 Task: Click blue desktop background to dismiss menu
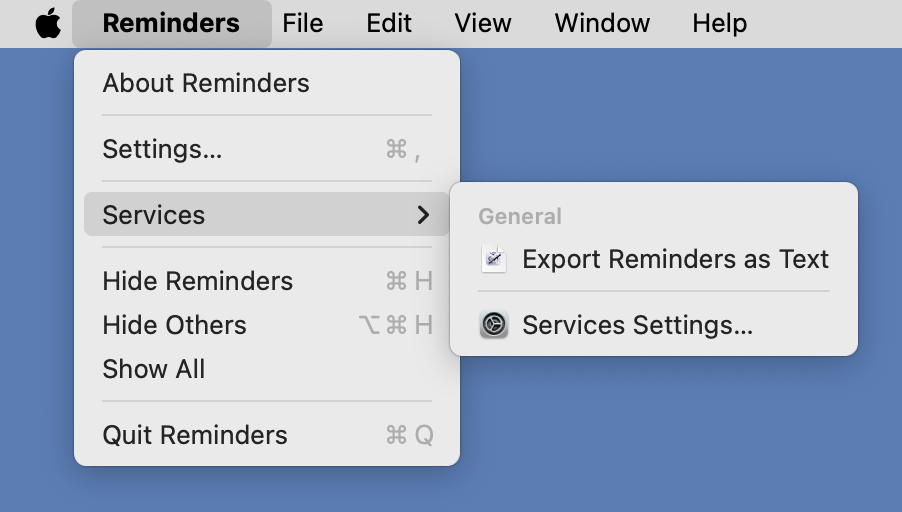point(680,440)
